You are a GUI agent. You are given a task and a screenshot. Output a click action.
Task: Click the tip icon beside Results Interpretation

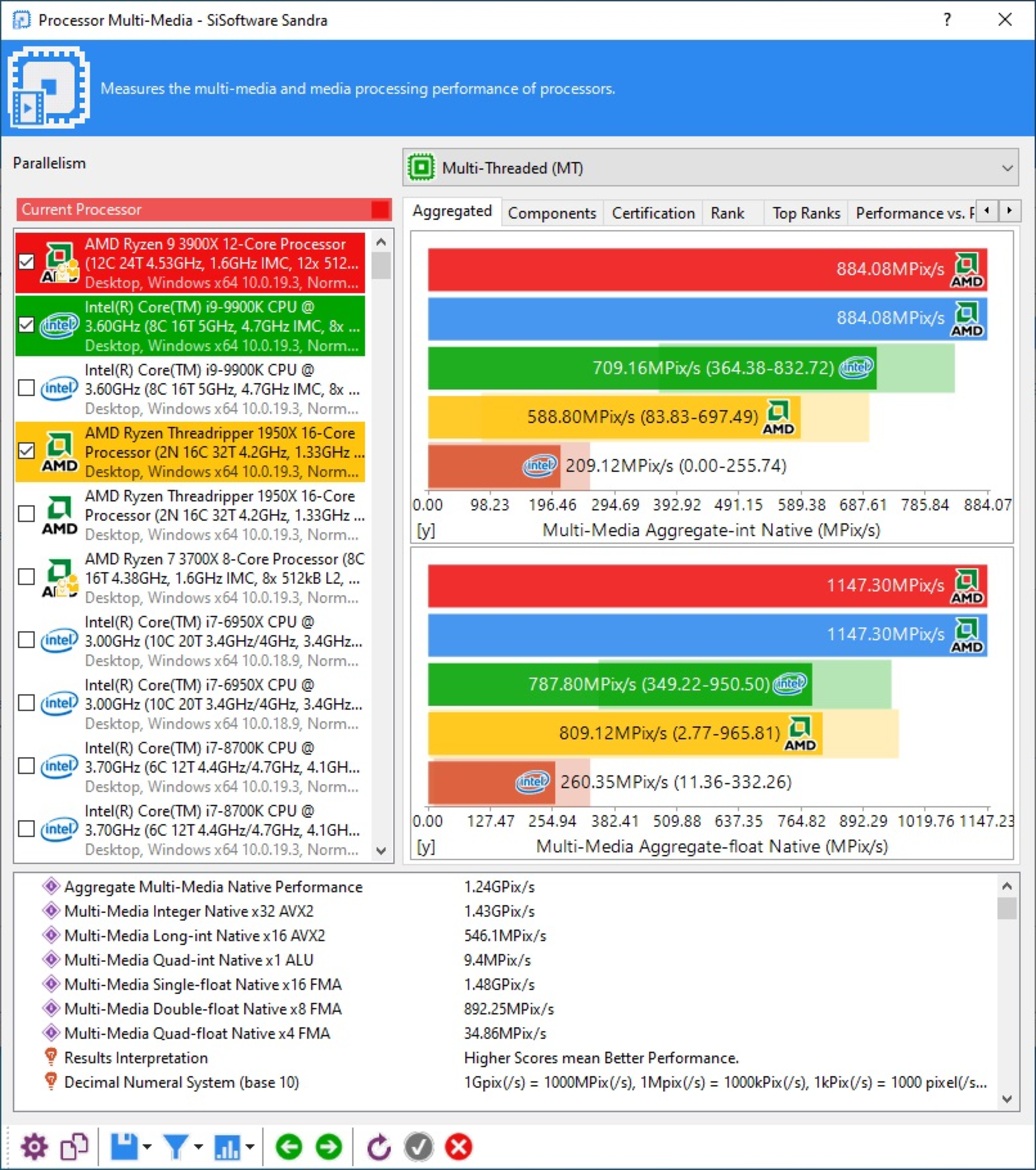coord(51,1057)
